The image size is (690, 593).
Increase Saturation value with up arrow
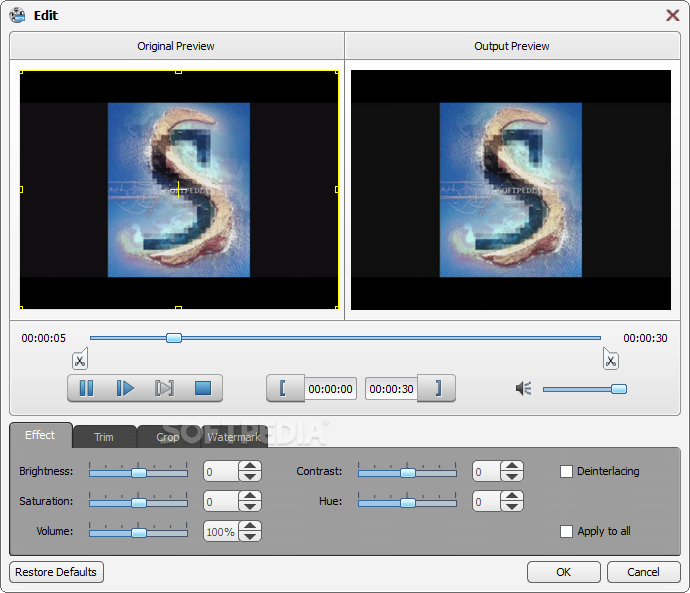(250, 496)
